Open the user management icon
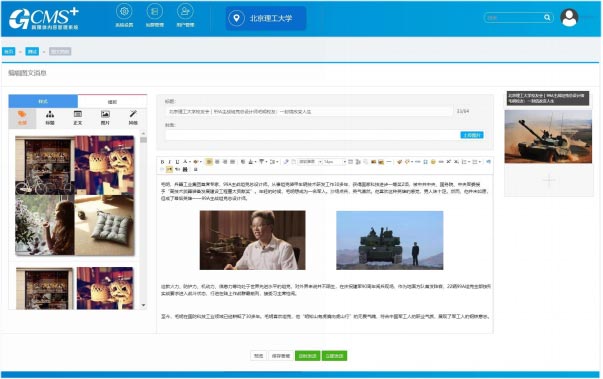The width and height of the screenshot is (603, 379). click(x=185, y=12)
